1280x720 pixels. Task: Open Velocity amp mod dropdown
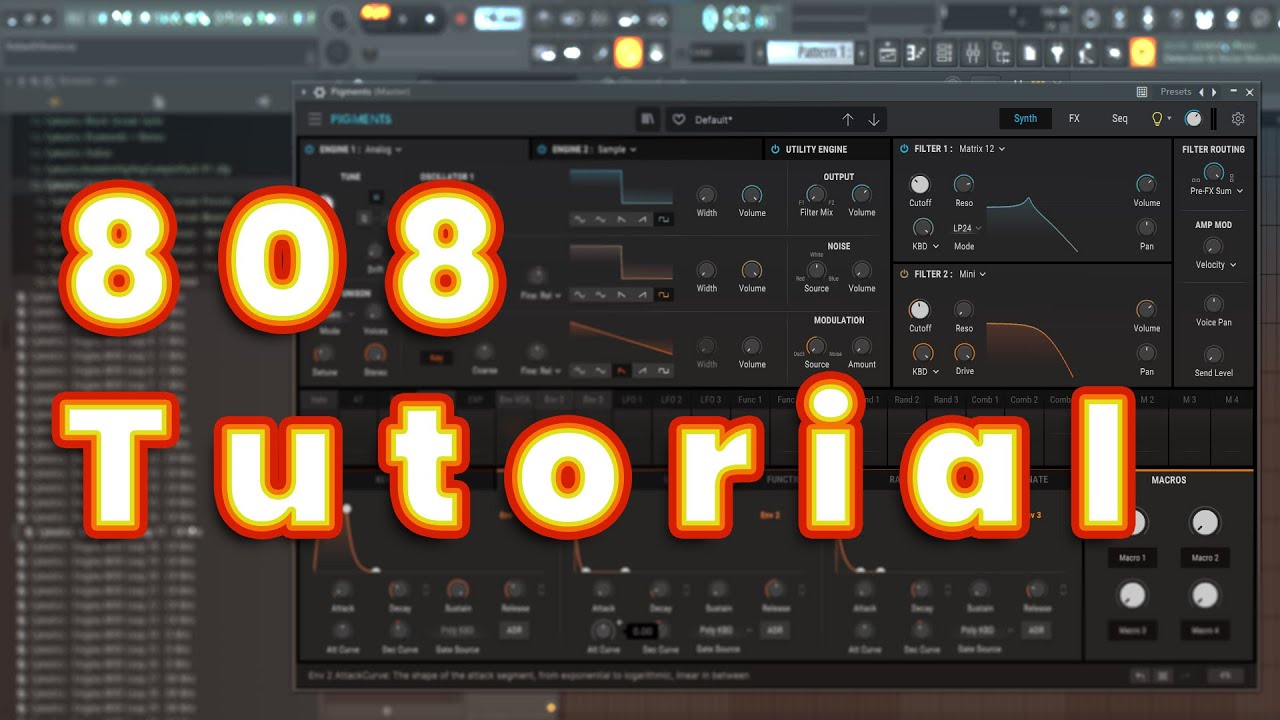[1218, 265]
